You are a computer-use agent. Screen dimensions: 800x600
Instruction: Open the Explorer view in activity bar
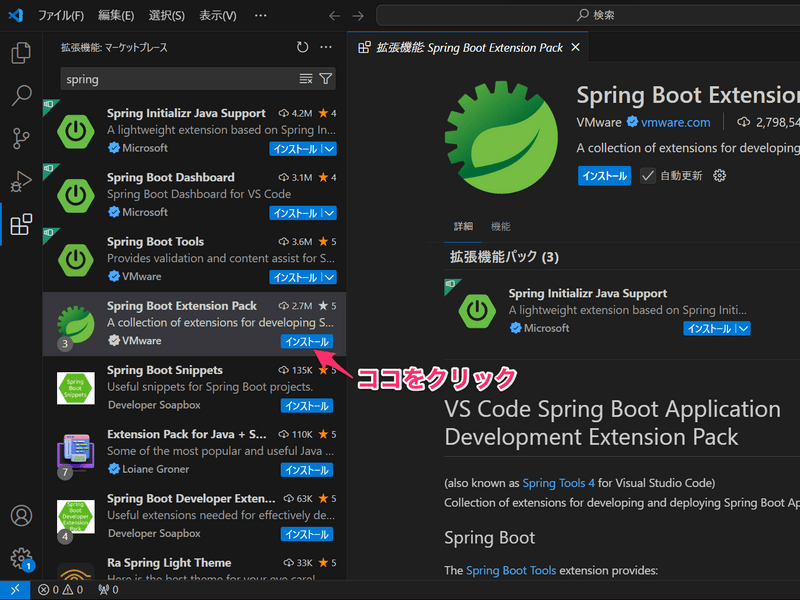pyautogui.click(x=21, y=53)
